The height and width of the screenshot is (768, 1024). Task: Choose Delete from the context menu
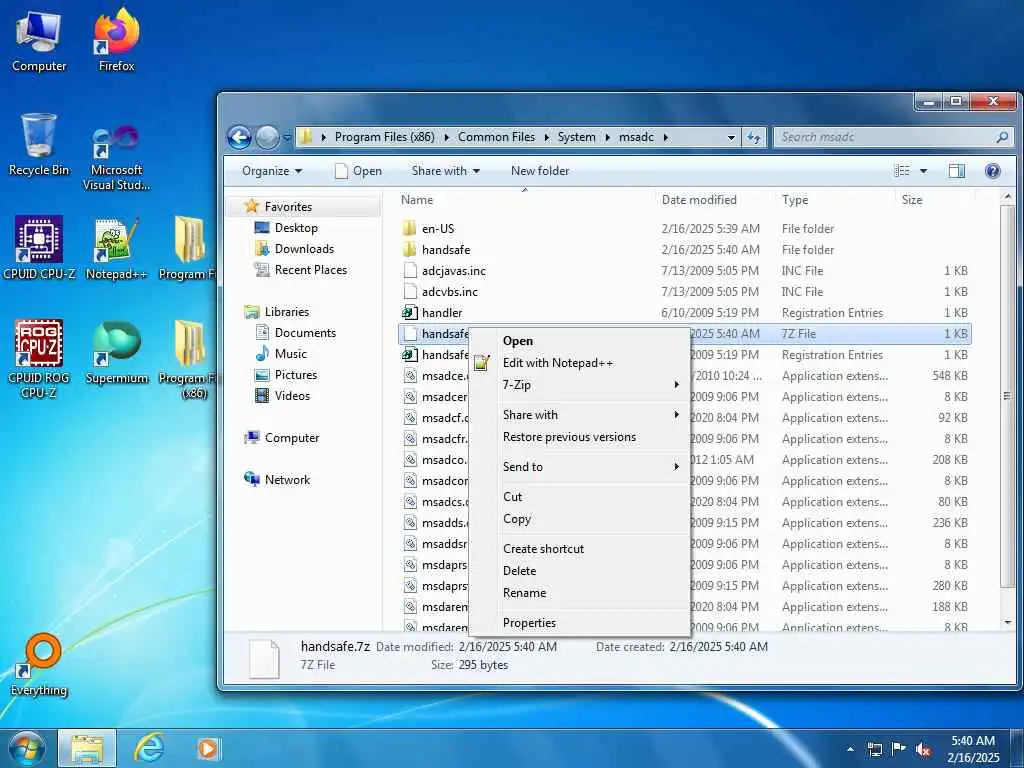click(x=579, y=571)
